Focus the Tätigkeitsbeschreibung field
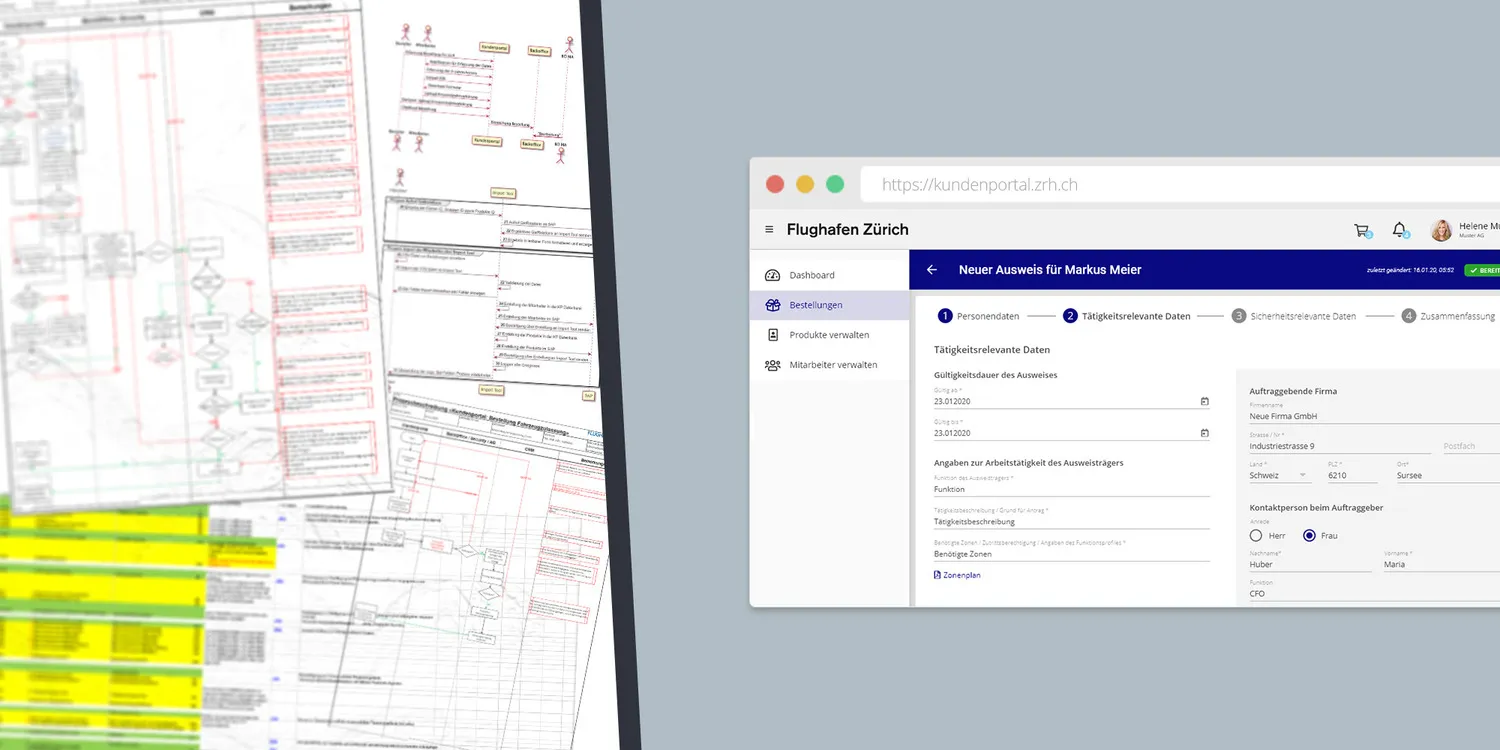1500x750 pixels. click(x=1072, y=518)
